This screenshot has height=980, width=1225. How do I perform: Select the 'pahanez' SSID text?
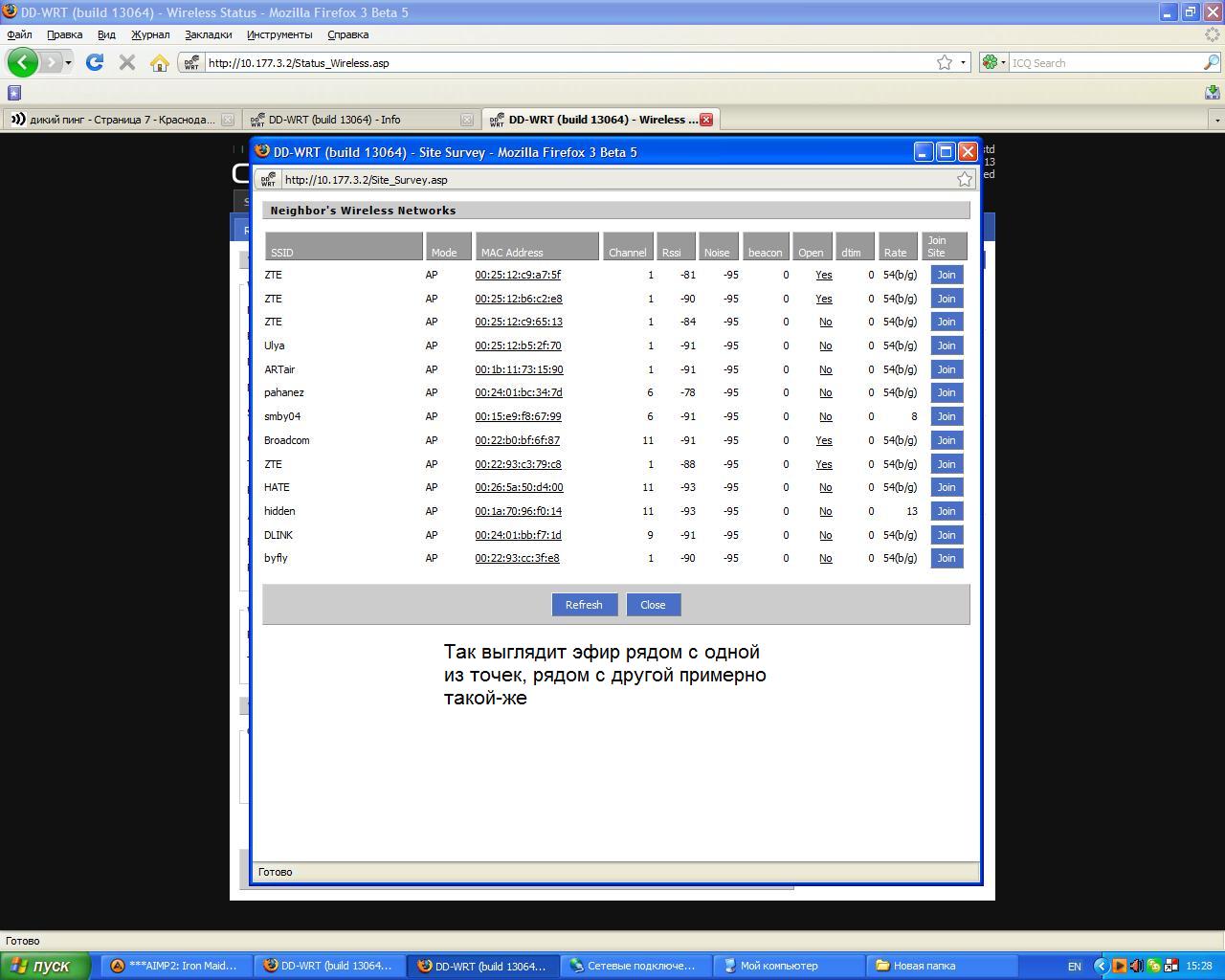[284, 392]
